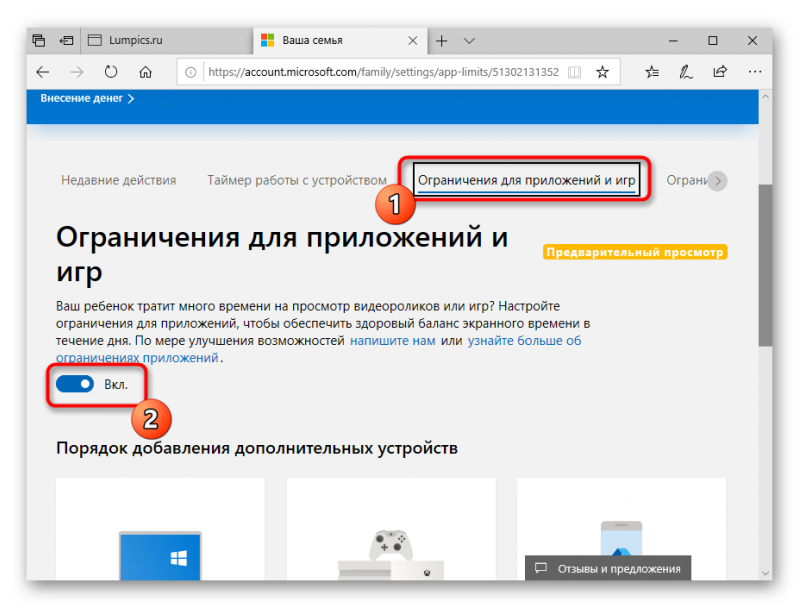Viewport: 800px width, 608px height.
Task: Open Reading view book icon
Action: click(574, 72)
